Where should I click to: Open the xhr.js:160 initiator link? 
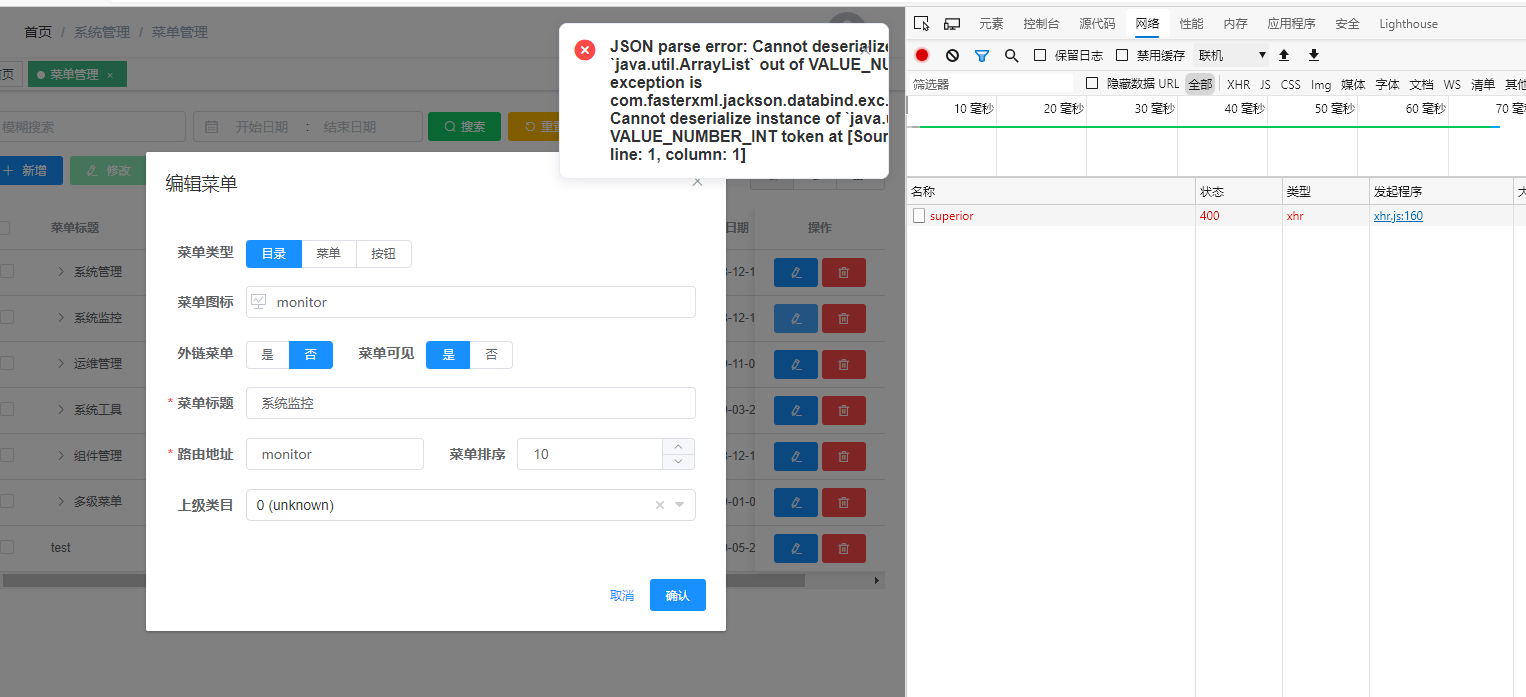click(x=1398, y=216)
